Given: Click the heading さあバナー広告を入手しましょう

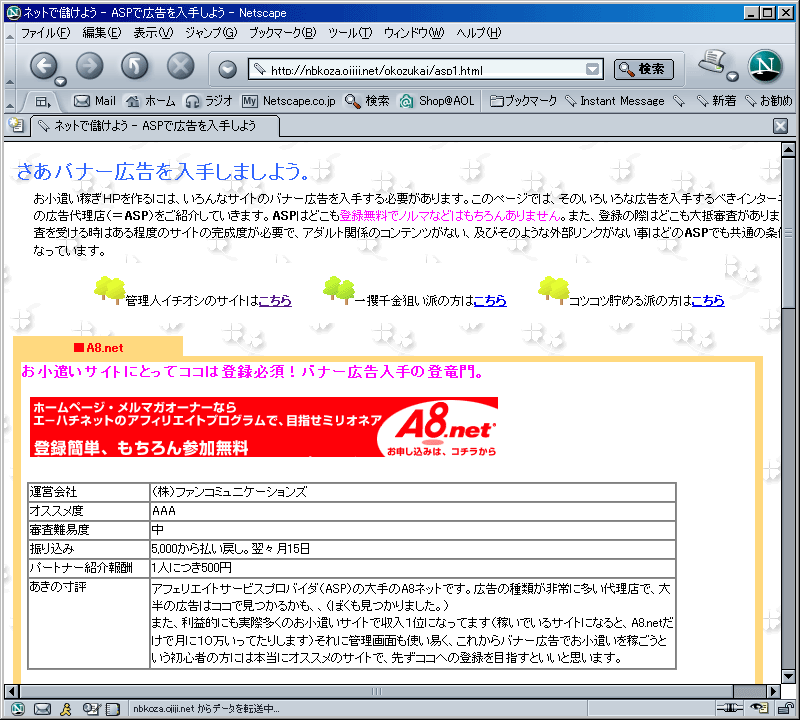Looking at the screenshot, I should (x=163, y=171).
